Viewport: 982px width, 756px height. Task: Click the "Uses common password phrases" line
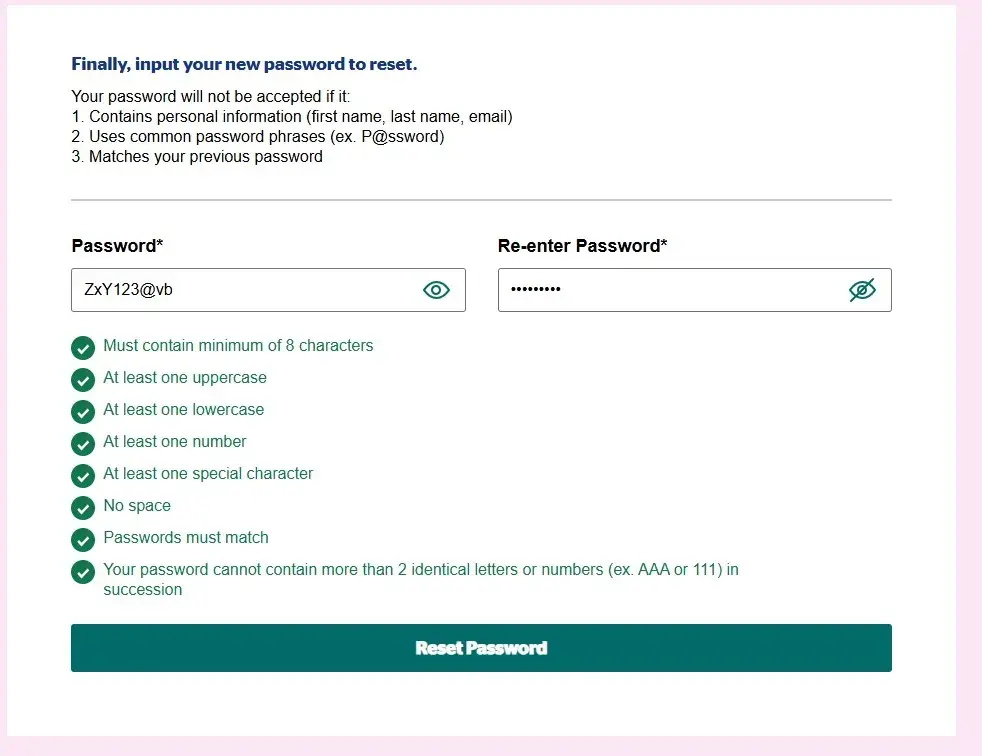coord(258,137)
